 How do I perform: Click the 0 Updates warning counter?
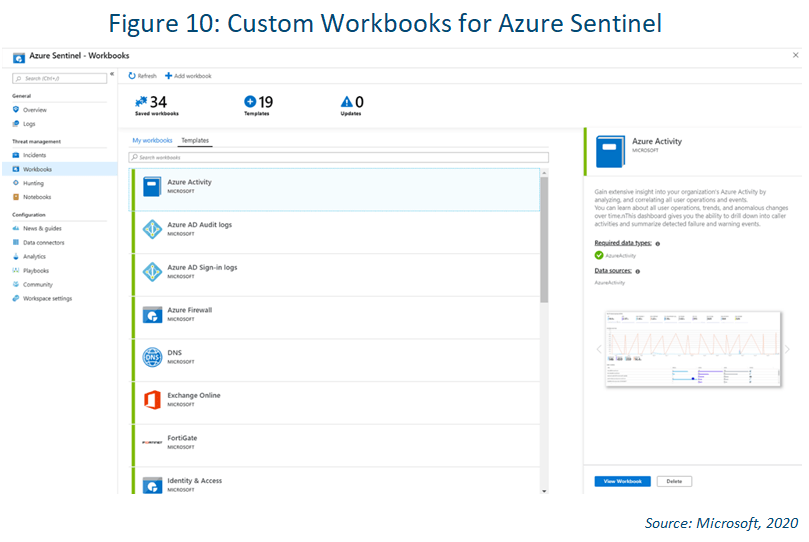[352, 105]
